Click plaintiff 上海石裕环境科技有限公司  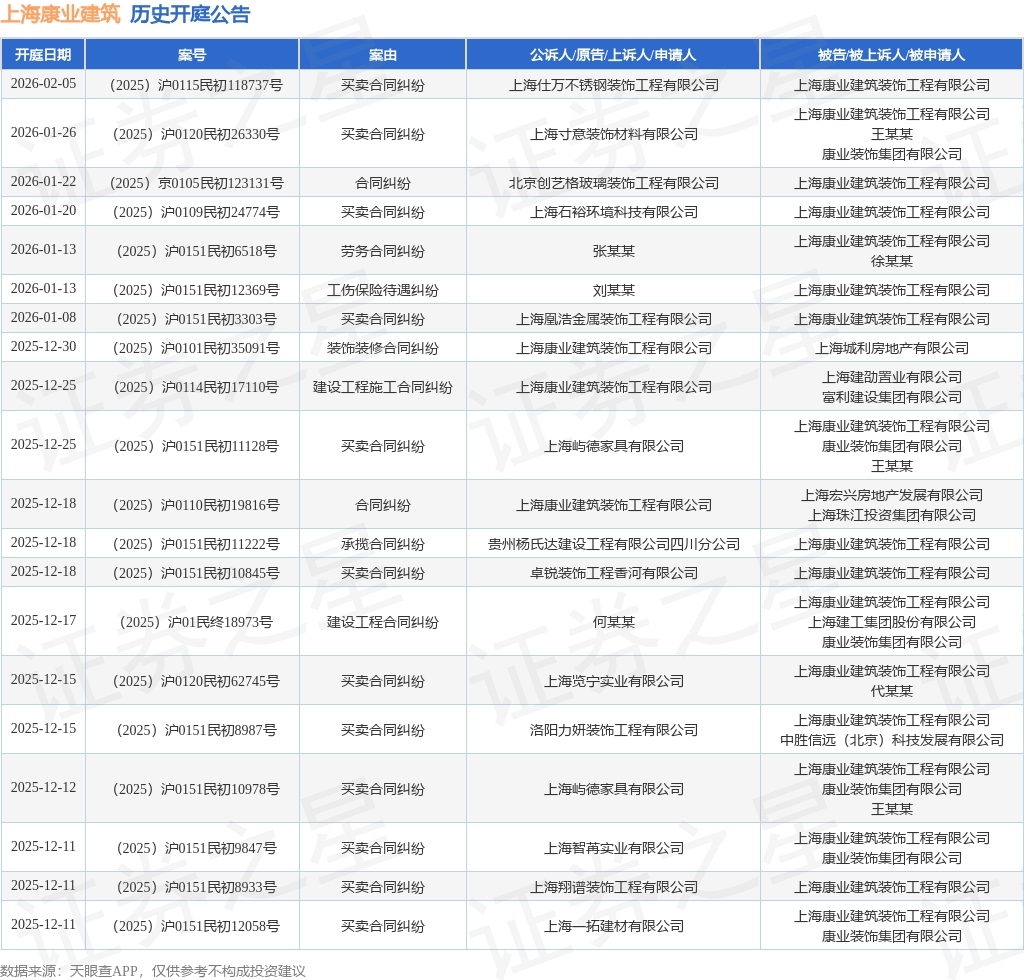[x=614, y=212]
